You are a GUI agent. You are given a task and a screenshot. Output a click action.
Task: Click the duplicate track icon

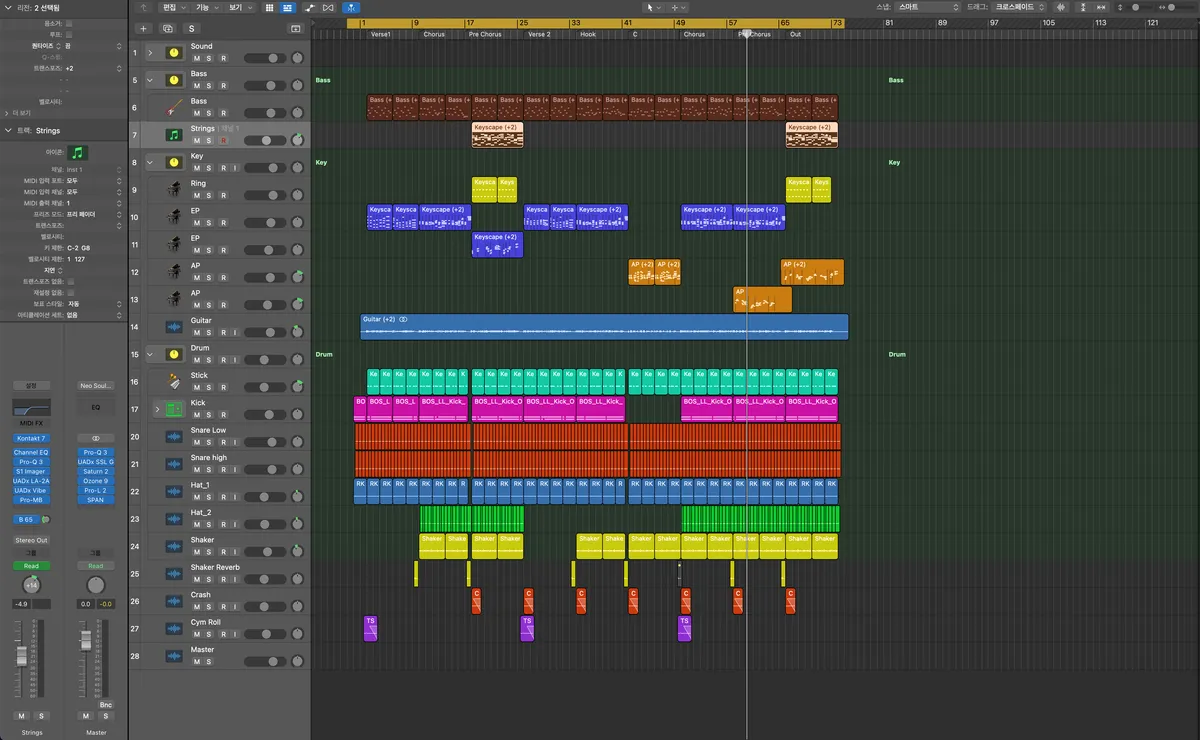click(167, 29)
